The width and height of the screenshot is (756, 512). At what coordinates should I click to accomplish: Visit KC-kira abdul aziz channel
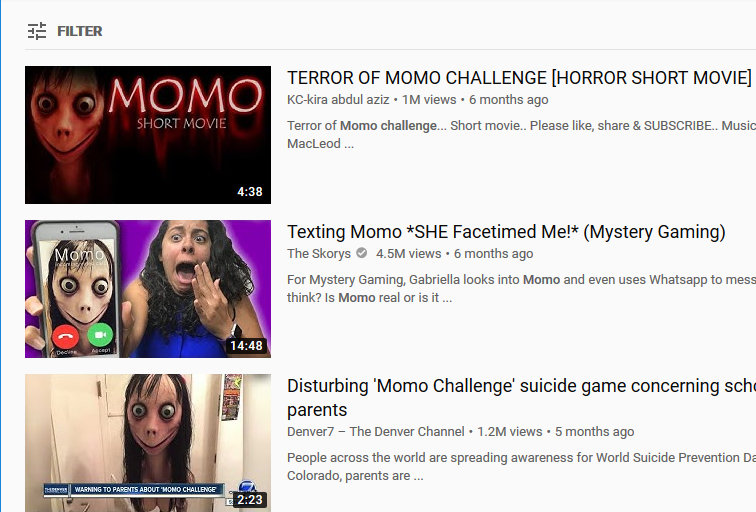(x=338, y=100)
